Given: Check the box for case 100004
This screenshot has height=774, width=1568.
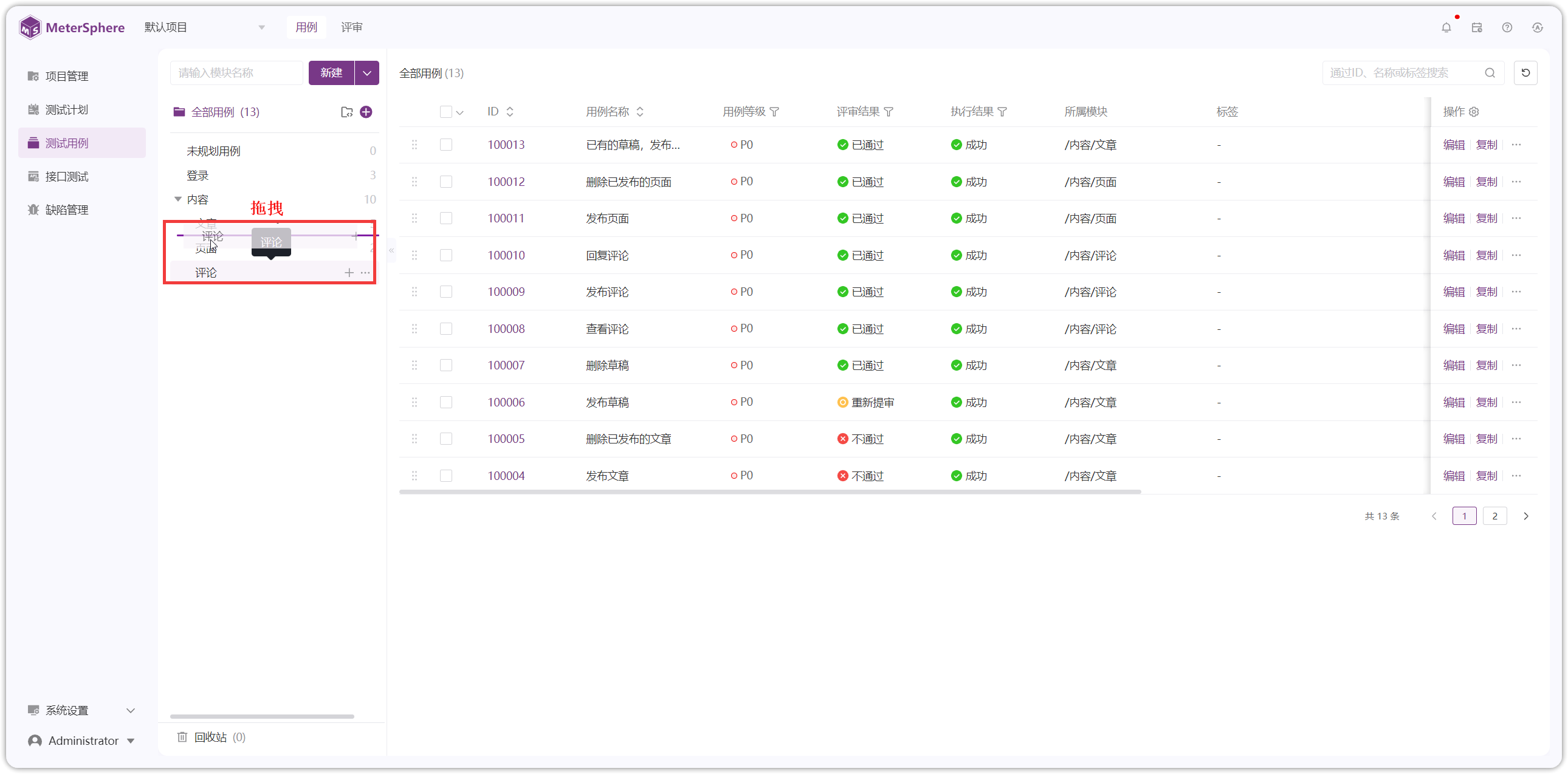Looking at the screenshot, I should [x=446, y=476].
